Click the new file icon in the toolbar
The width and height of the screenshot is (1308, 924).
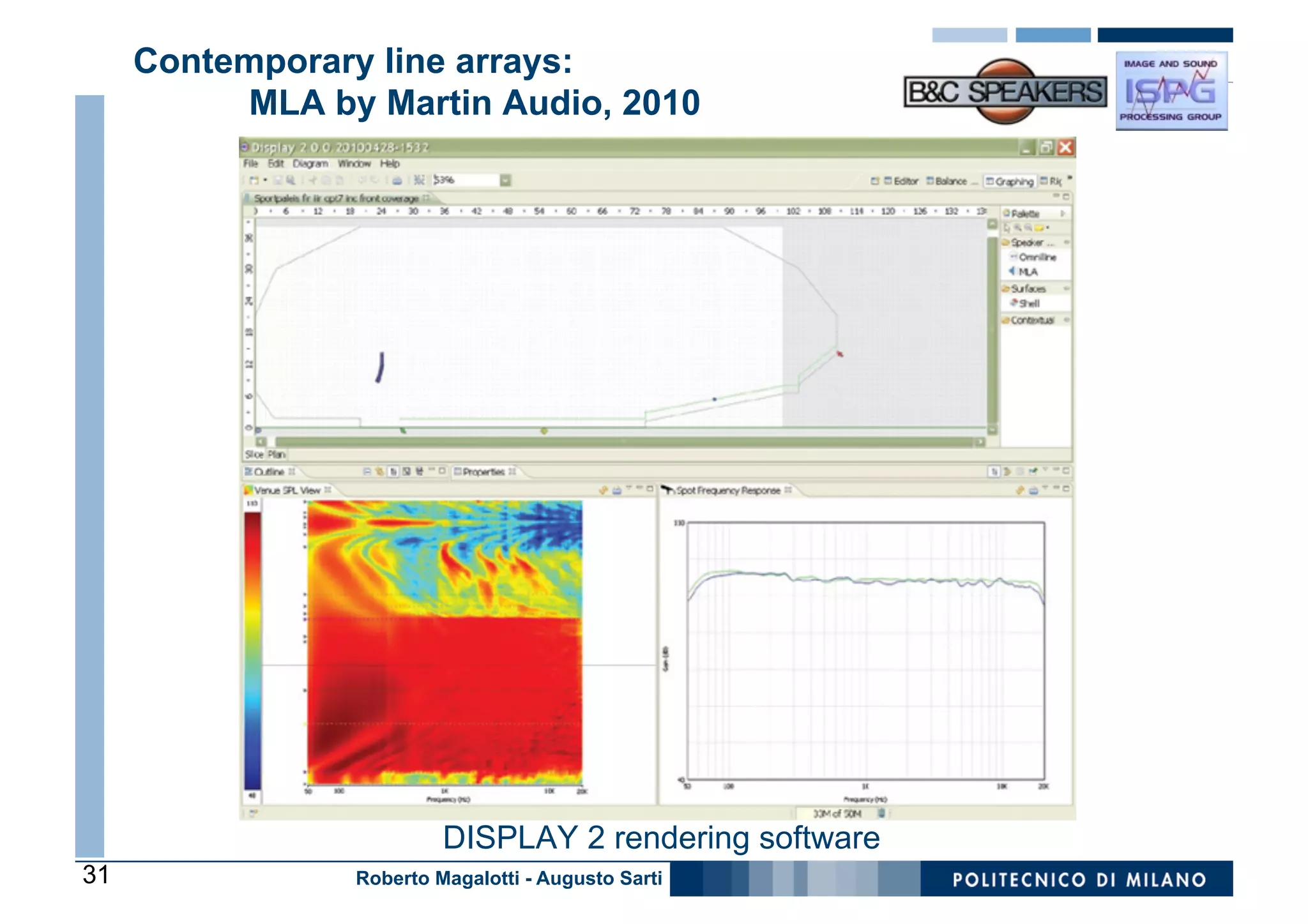point(254,181)
